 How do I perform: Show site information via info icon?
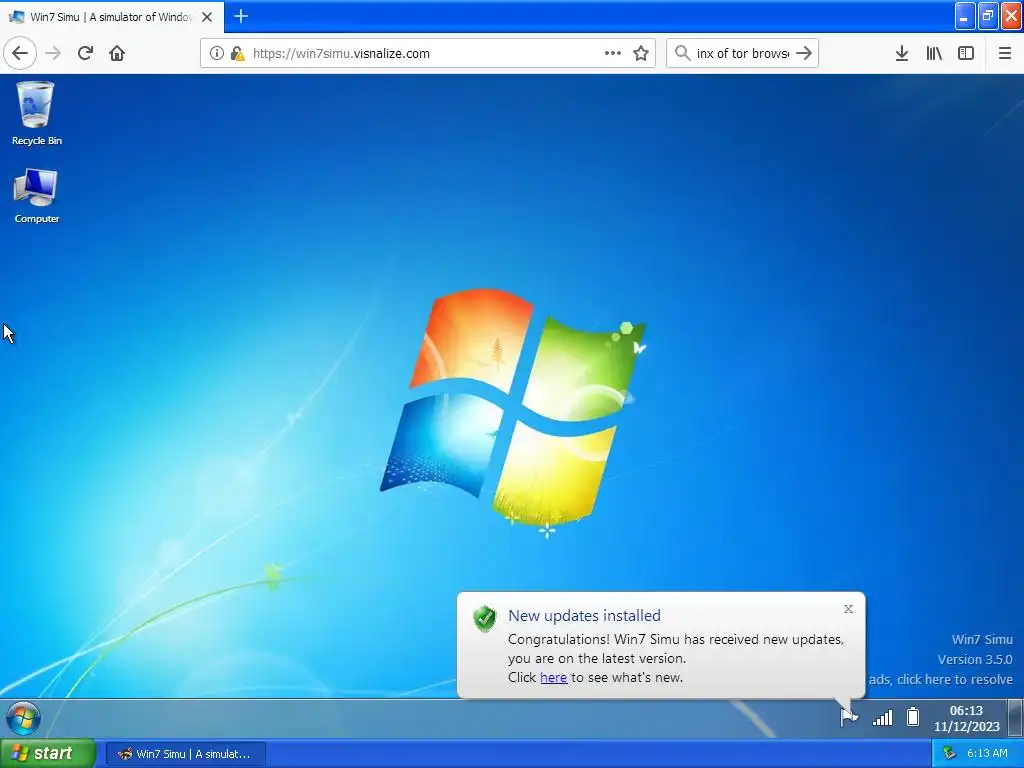(216, 54)
